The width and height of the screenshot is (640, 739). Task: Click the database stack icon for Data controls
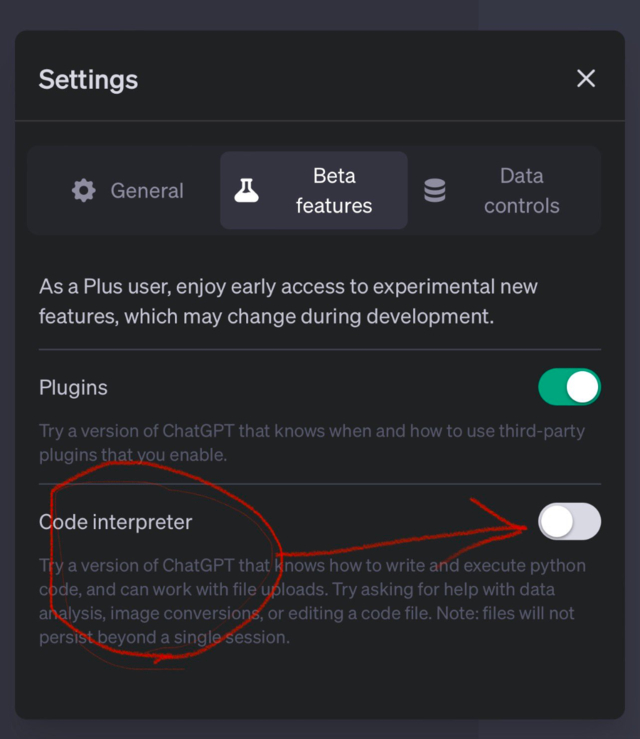(435, 191)
